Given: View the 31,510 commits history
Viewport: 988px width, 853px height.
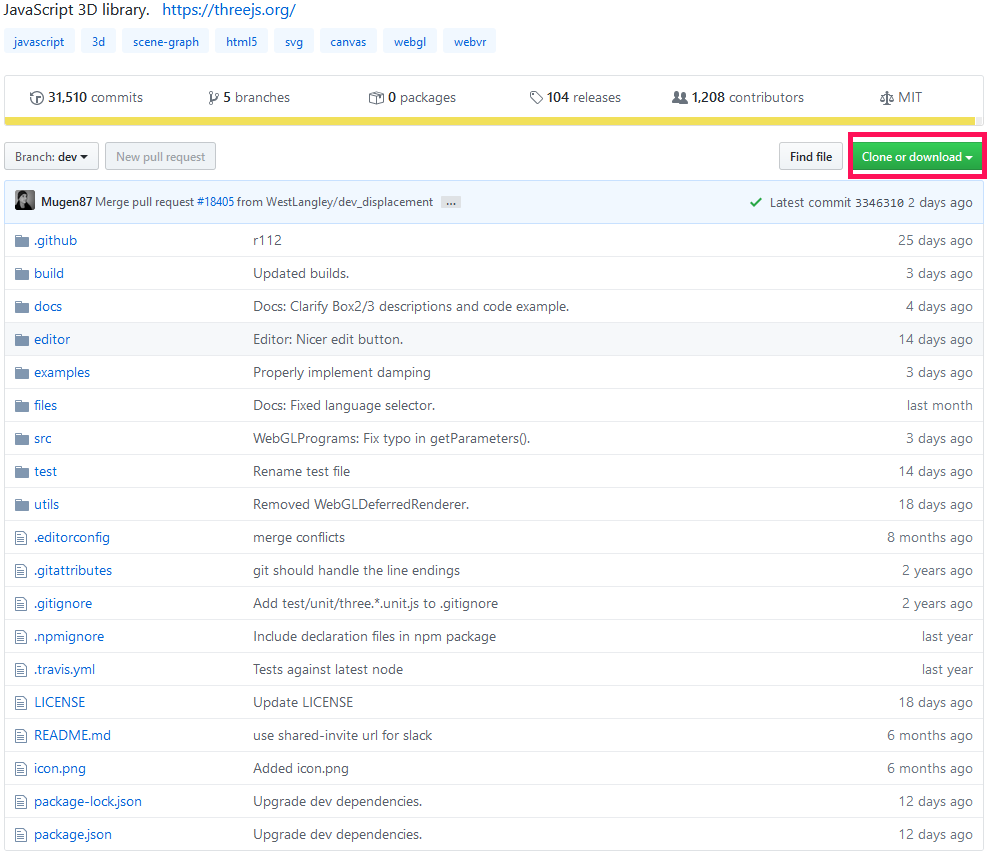Looking at the screenshot, I should point(86,98).
